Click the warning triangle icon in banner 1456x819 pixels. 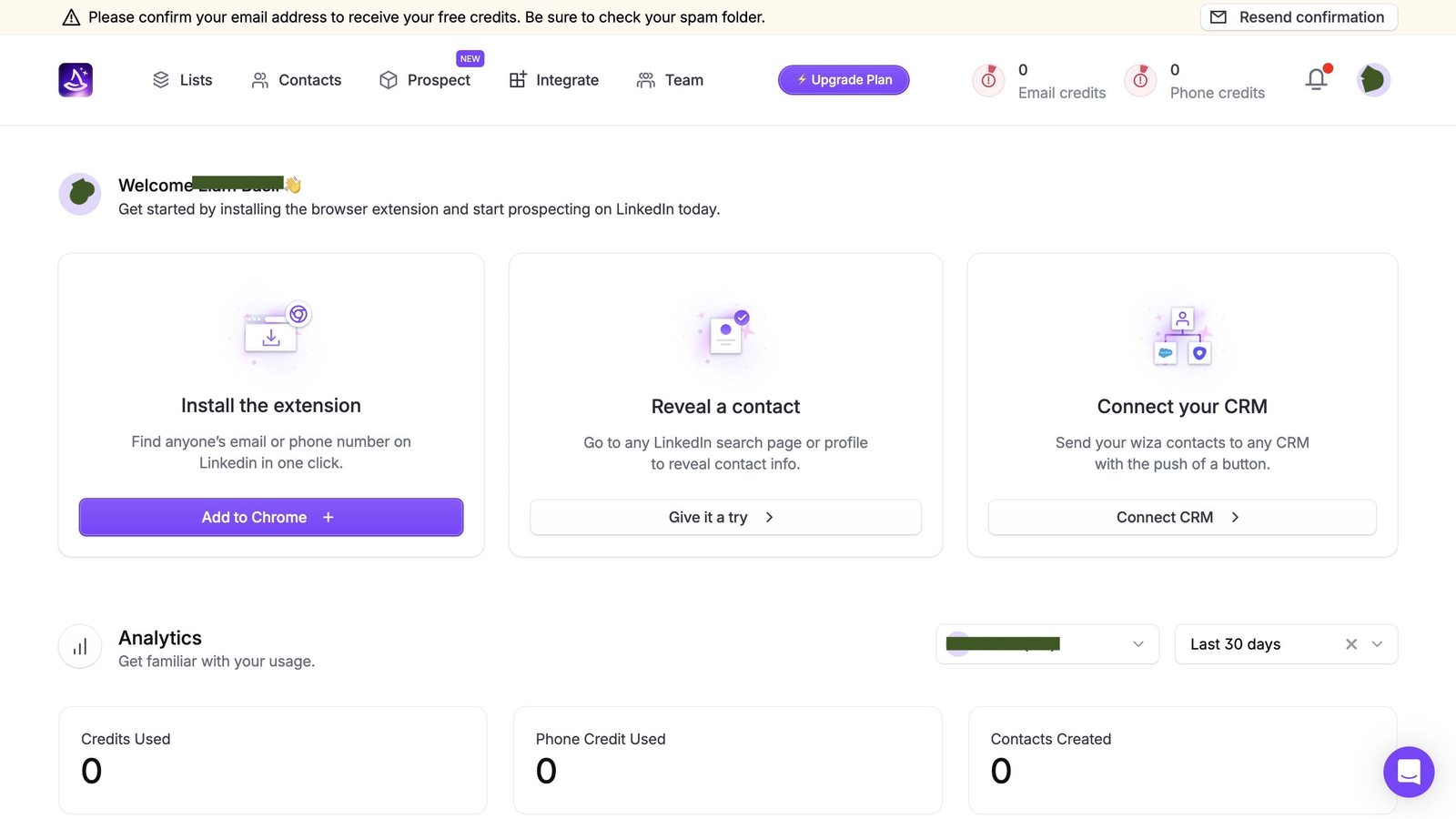(x=71, y=17)
